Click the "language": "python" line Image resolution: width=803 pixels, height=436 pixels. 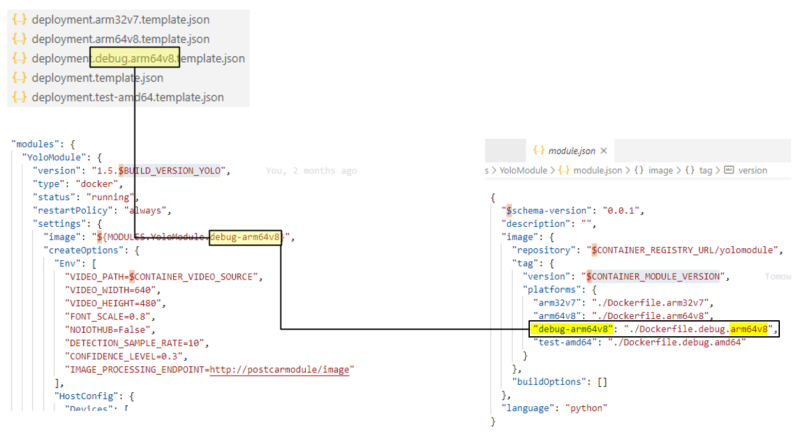[554, 408]
